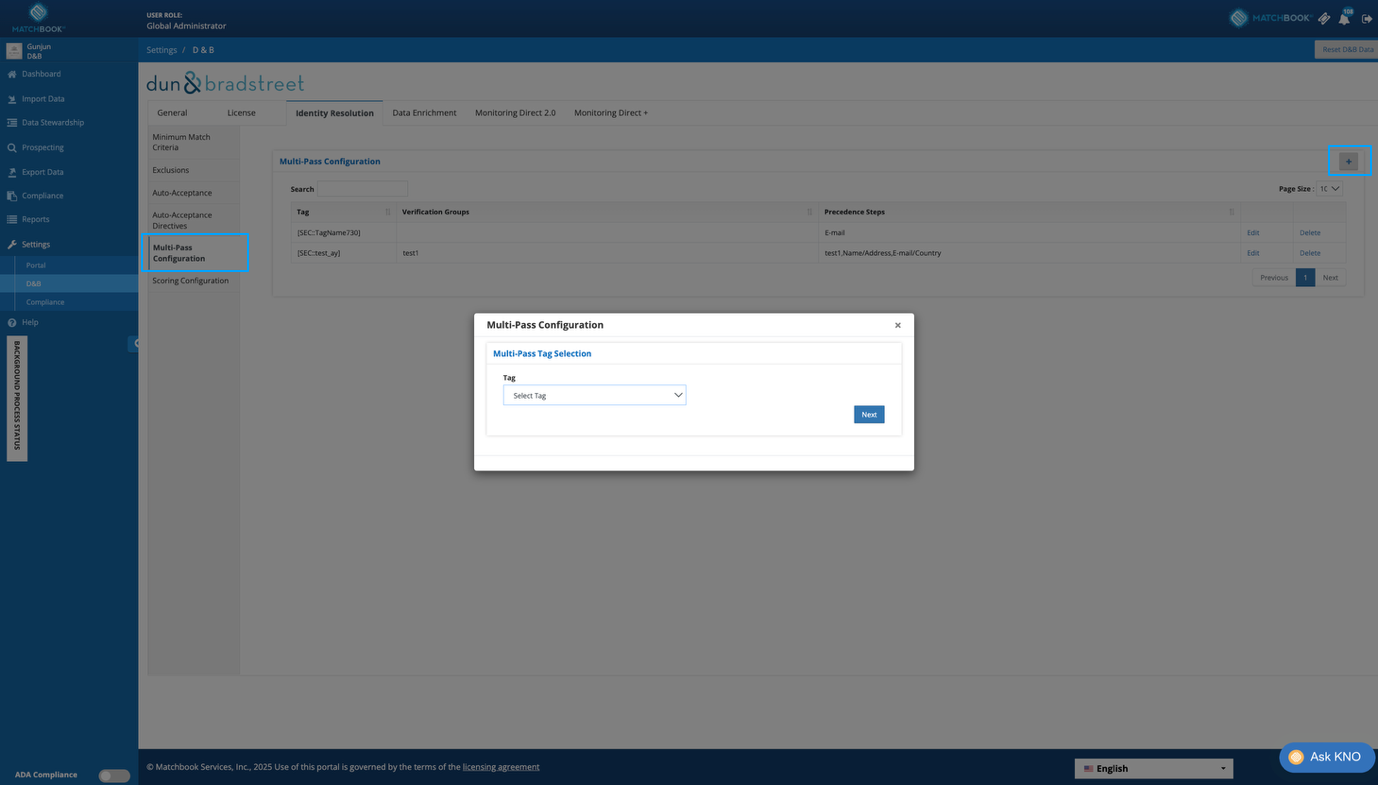Switch to the Data Enrichment tab
This screenshot has height=785, width=1378.
pos(424,113)
